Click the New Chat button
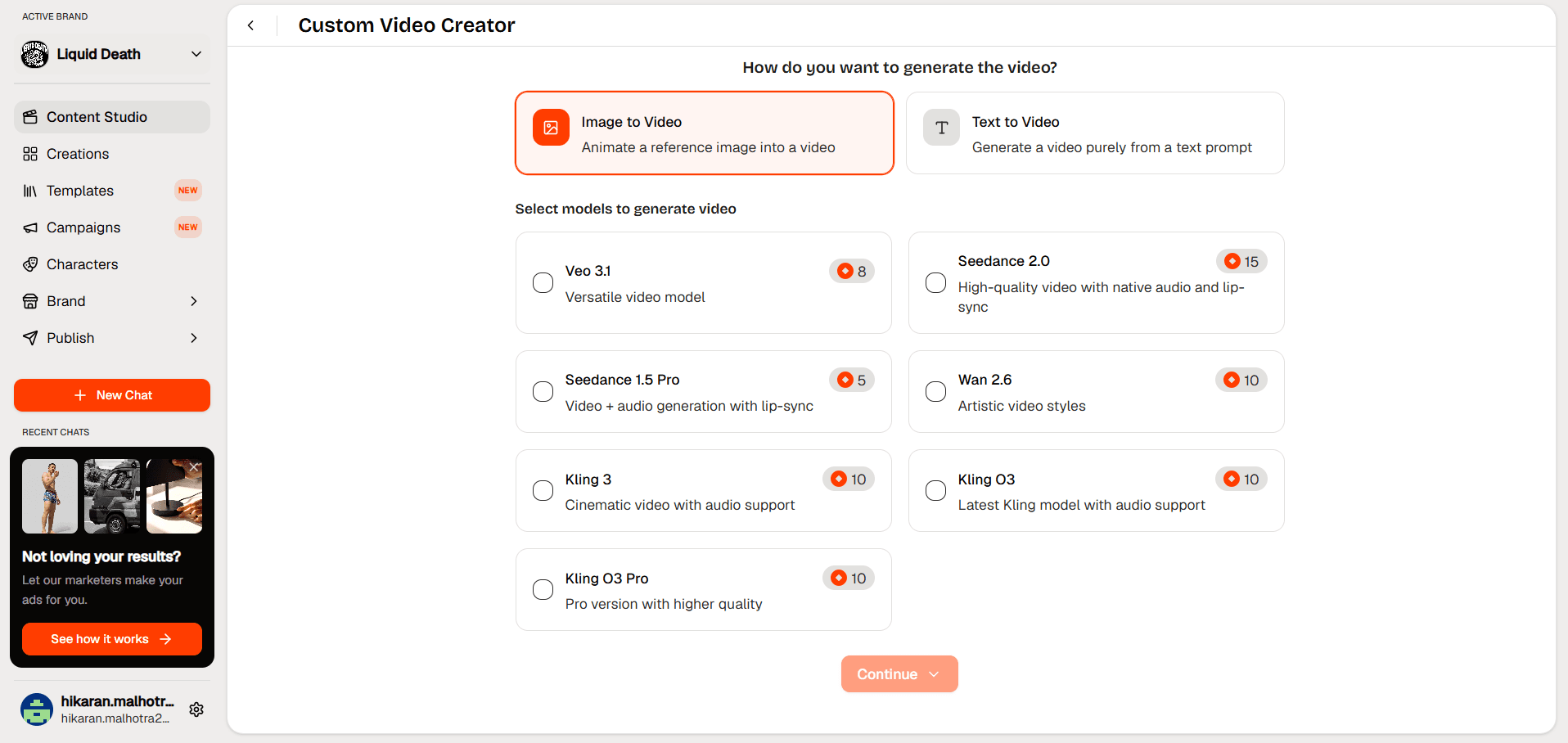Image resolution: width=1568 pixels, height=743 pixels. click(112, 395)
